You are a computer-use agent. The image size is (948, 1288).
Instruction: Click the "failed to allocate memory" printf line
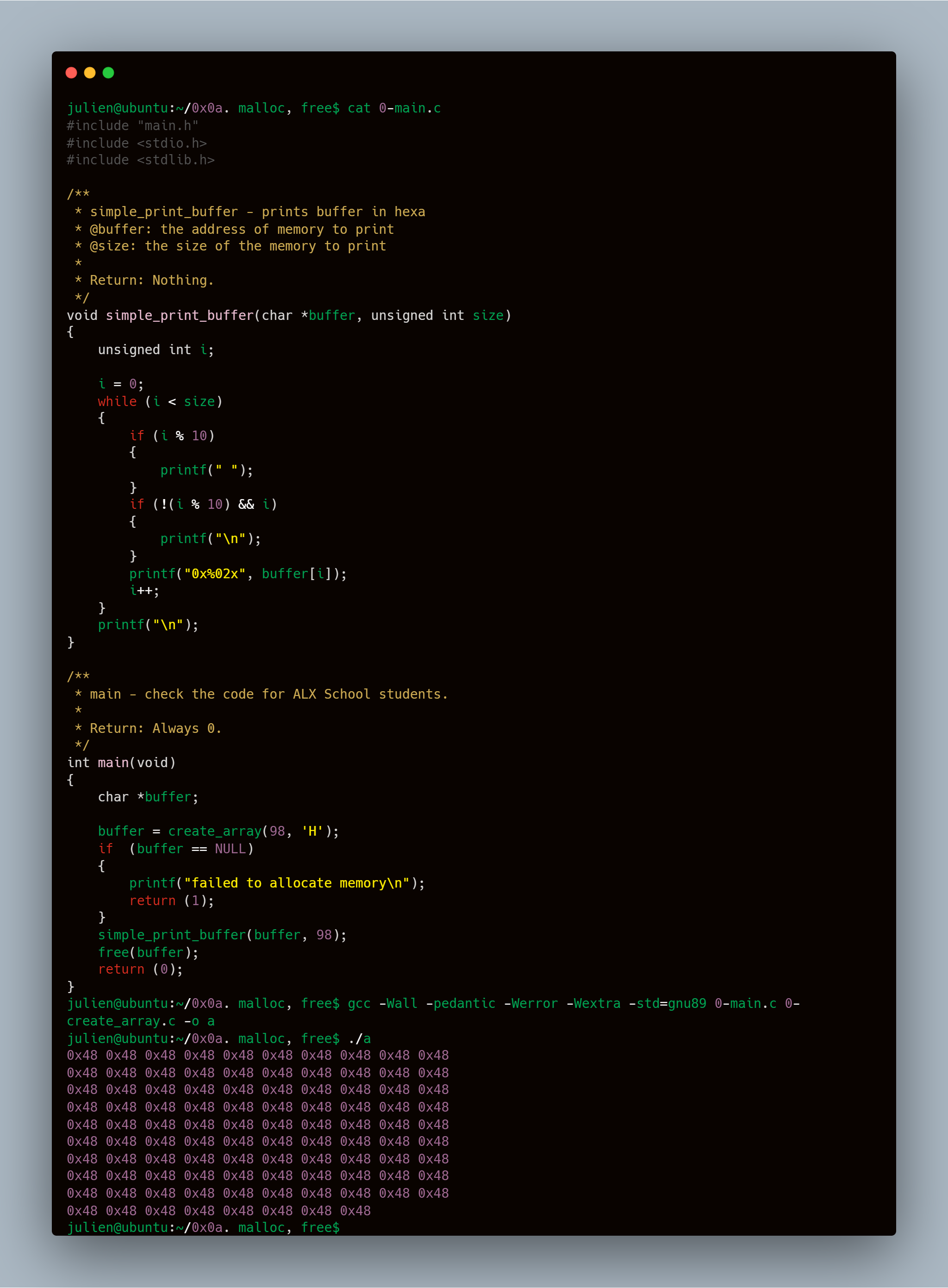tap(277, 883)
